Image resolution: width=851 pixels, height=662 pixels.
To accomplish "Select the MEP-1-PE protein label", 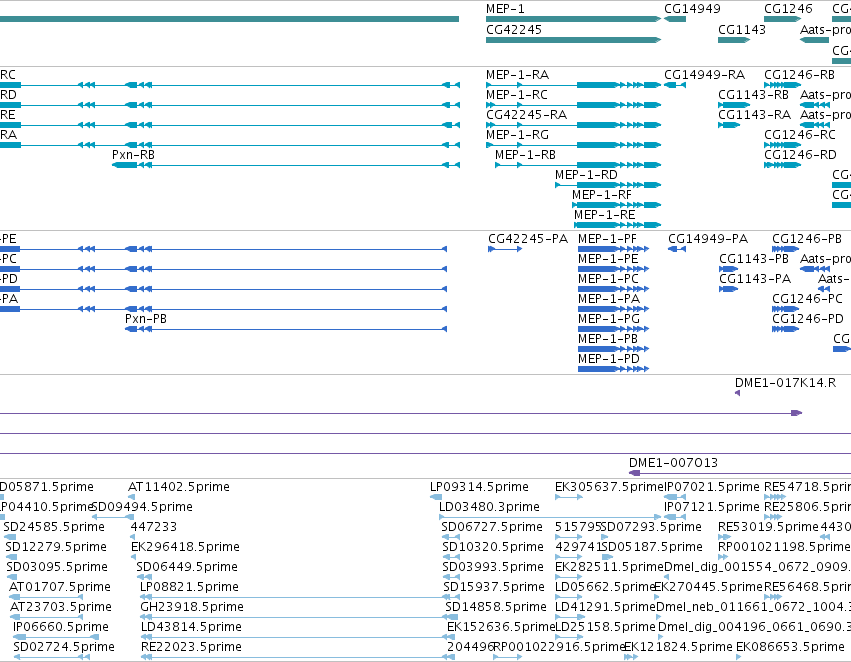I will (x=608, y=259).
